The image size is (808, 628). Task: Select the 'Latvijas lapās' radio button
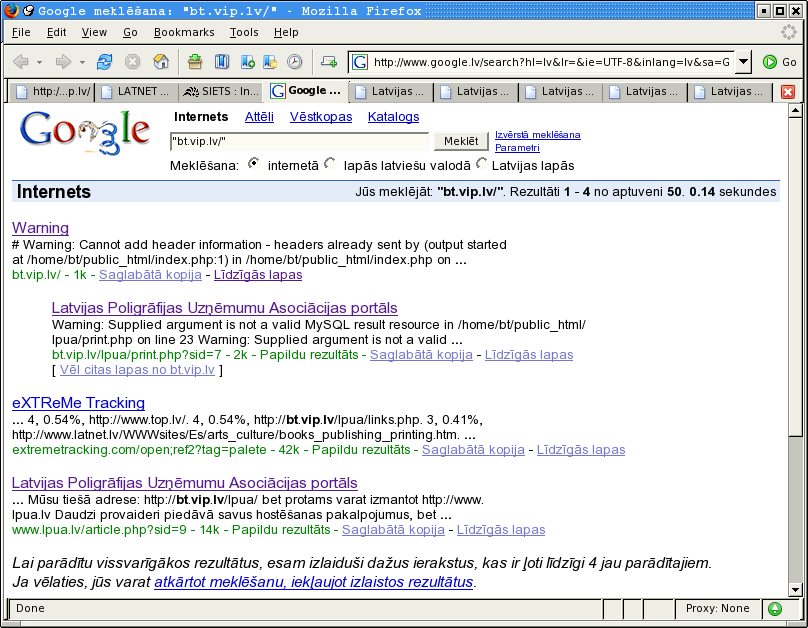click(482, 164)
